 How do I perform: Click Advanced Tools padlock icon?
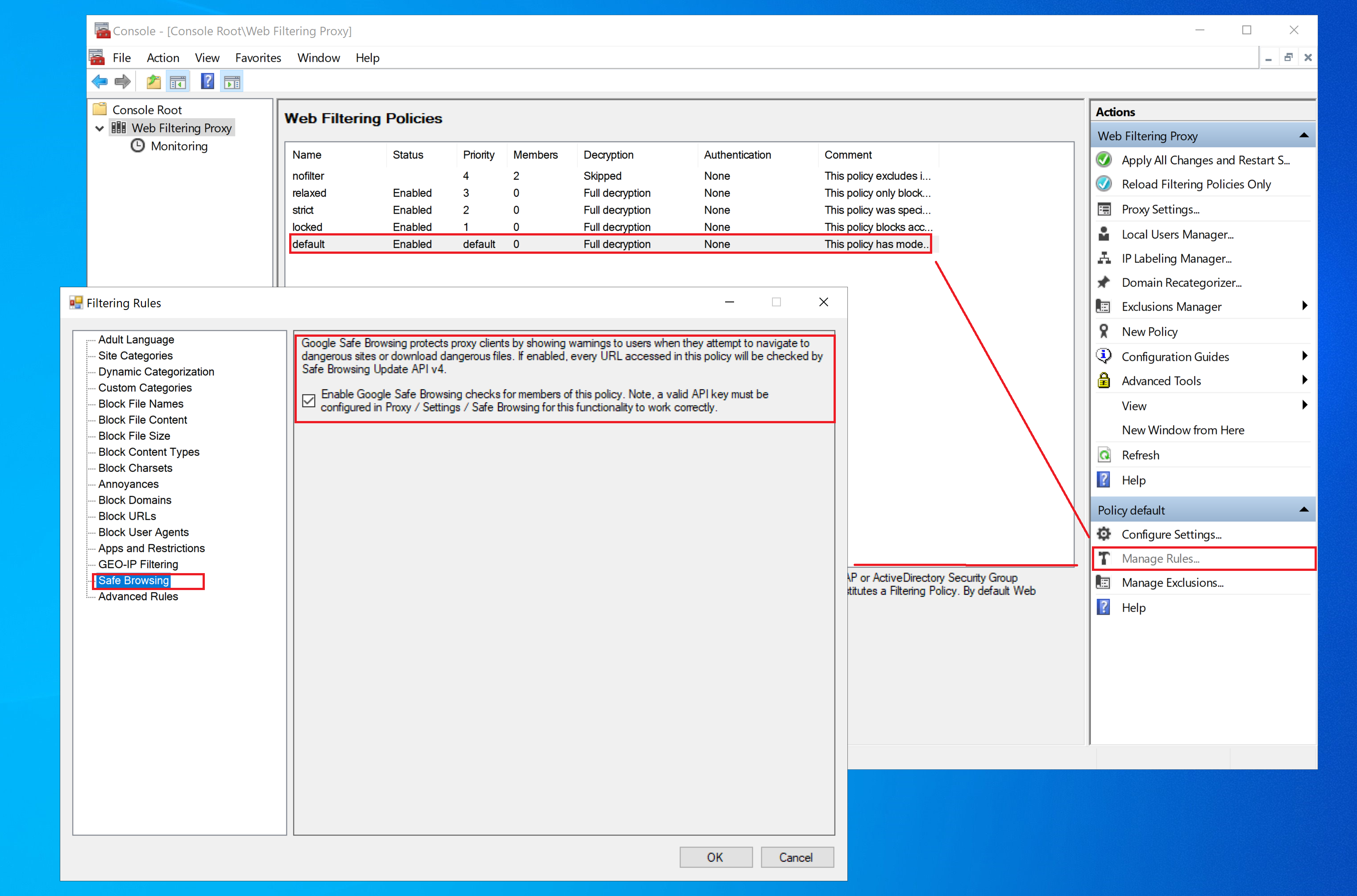[x=1104, y=380]
